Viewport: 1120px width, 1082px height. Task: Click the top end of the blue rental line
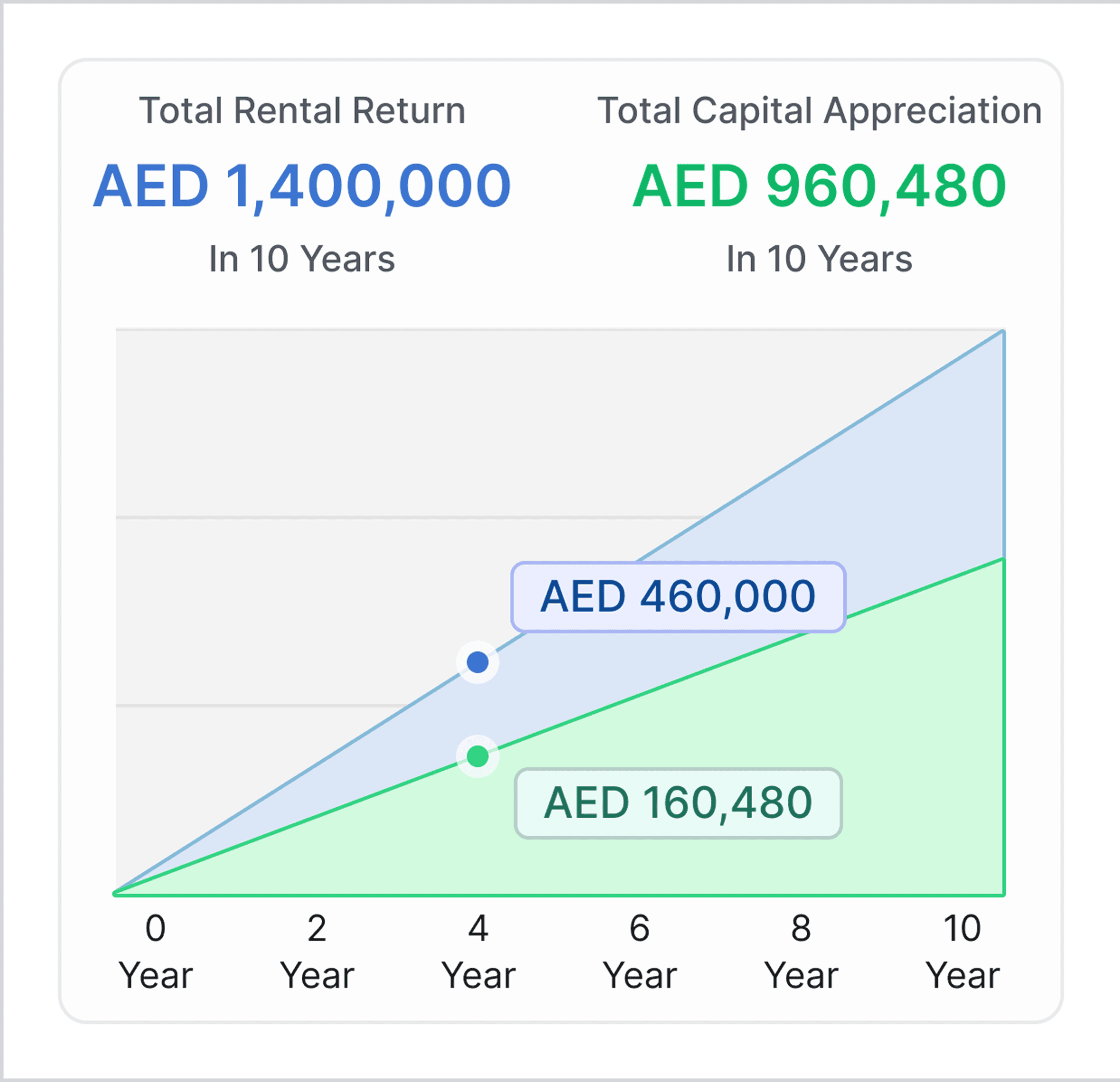(1003, 331)
